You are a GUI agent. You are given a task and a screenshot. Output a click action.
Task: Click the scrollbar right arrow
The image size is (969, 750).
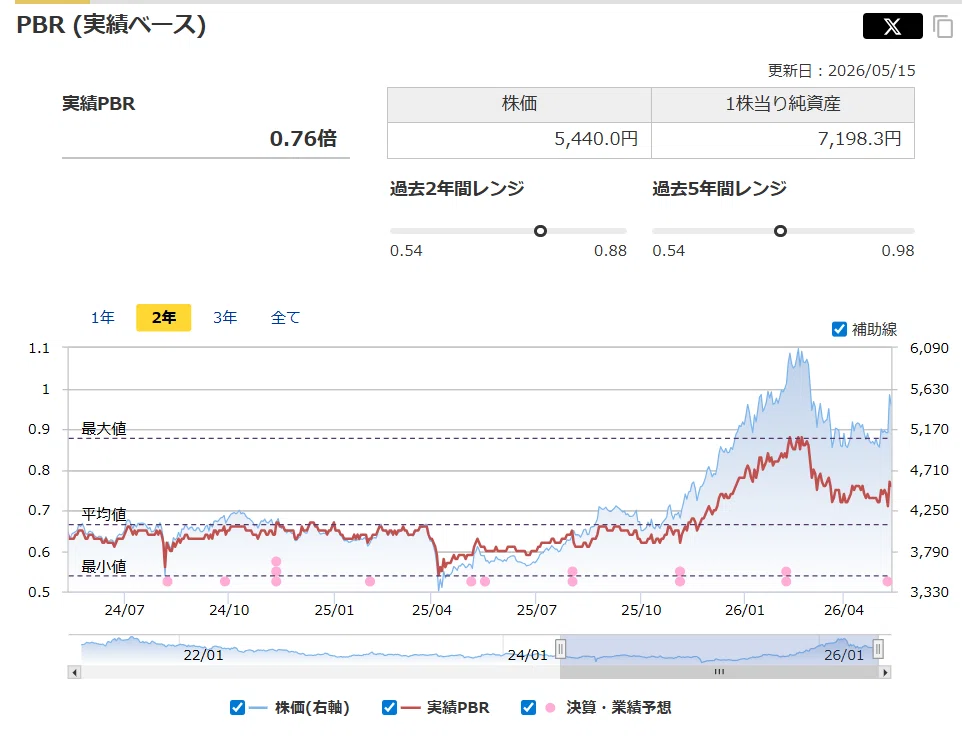pos(885,672)
